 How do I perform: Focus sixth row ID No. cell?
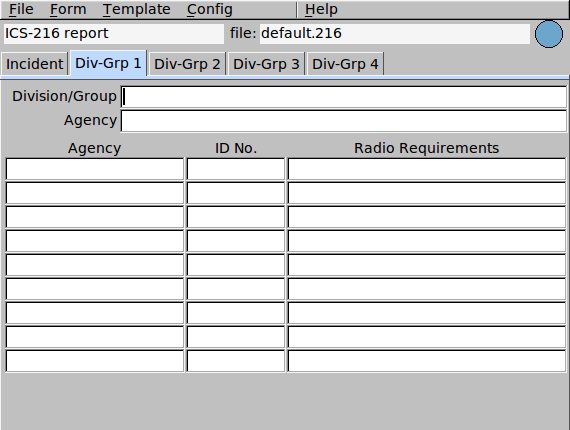tap(236, 289)
